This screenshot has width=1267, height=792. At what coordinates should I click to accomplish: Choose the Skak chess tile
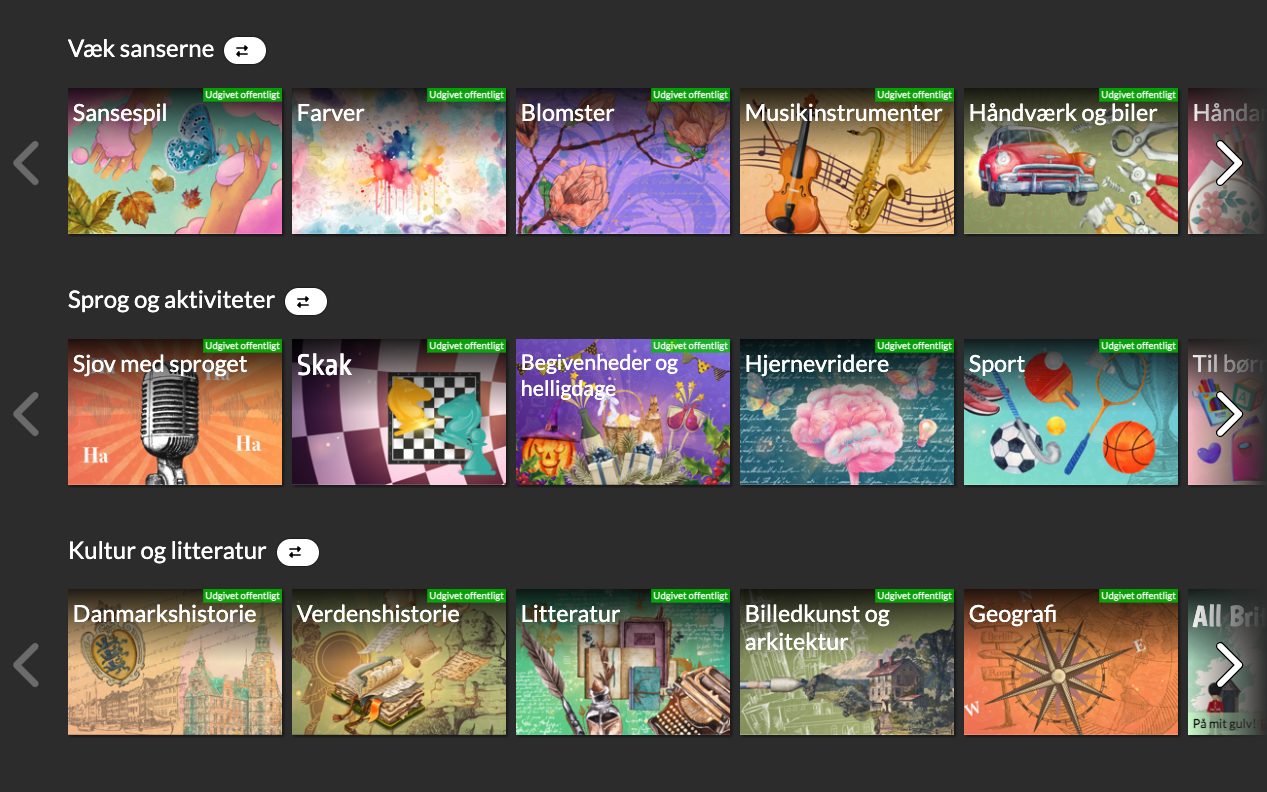(399, 412)
